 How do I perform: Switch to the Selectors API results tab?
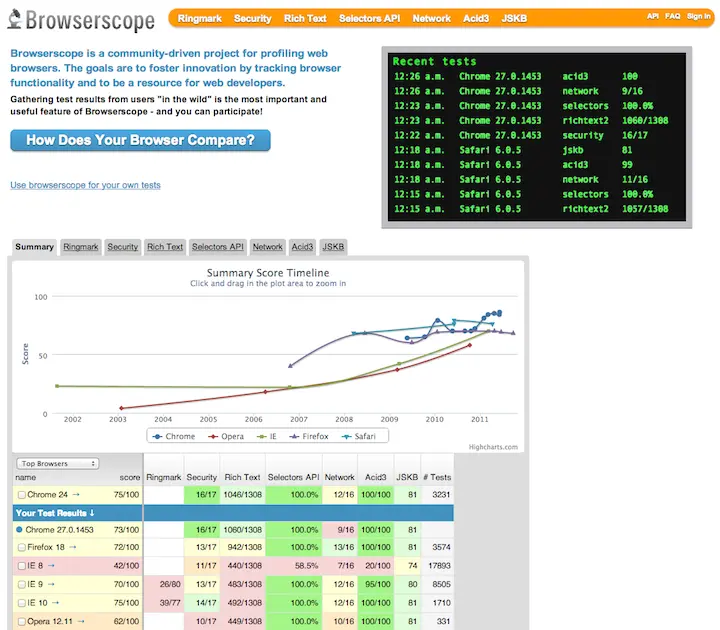[218, 247]
